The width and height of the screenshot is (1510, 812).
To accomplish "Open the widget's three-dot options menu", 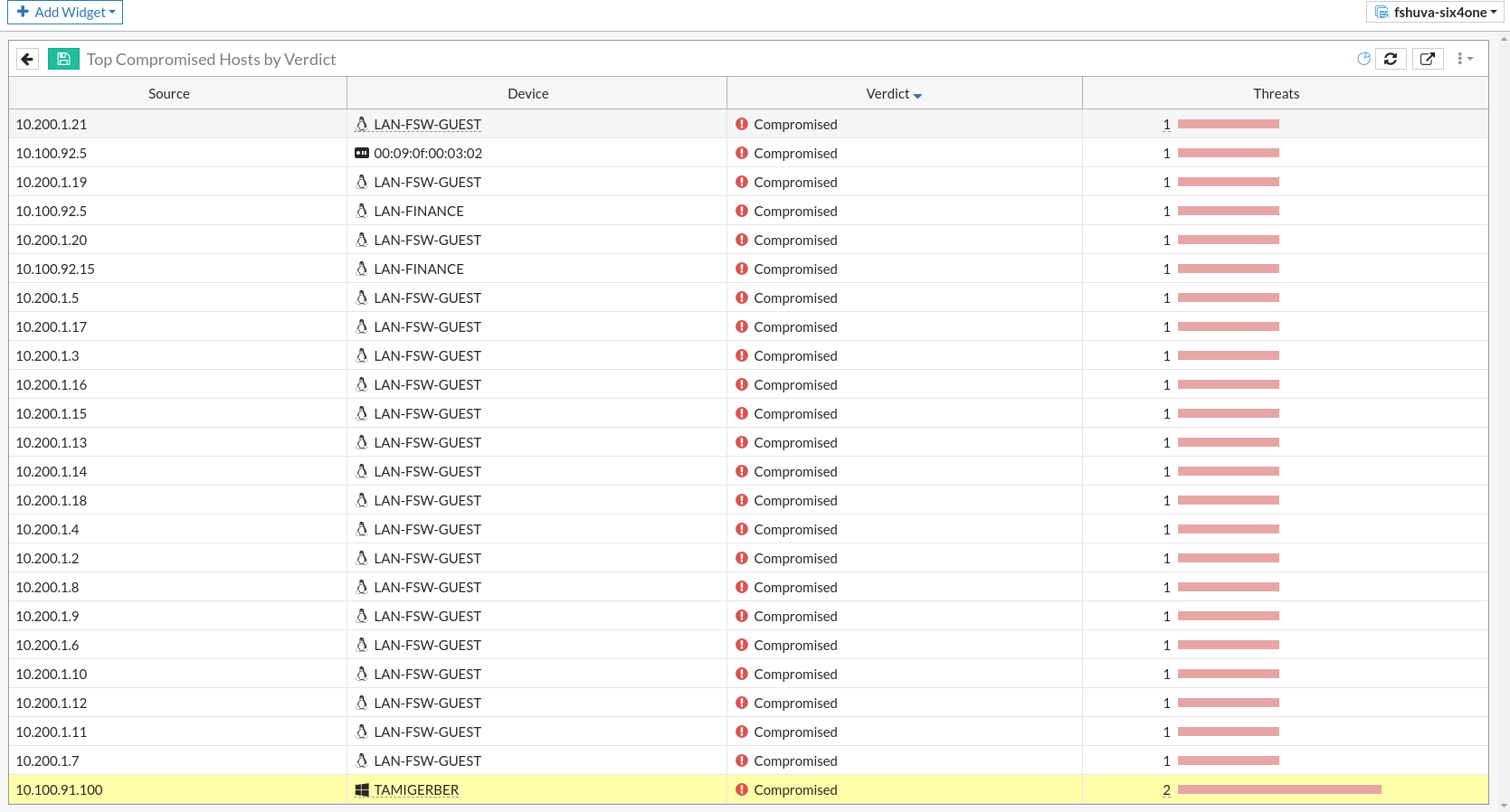I will point(1465,59).
